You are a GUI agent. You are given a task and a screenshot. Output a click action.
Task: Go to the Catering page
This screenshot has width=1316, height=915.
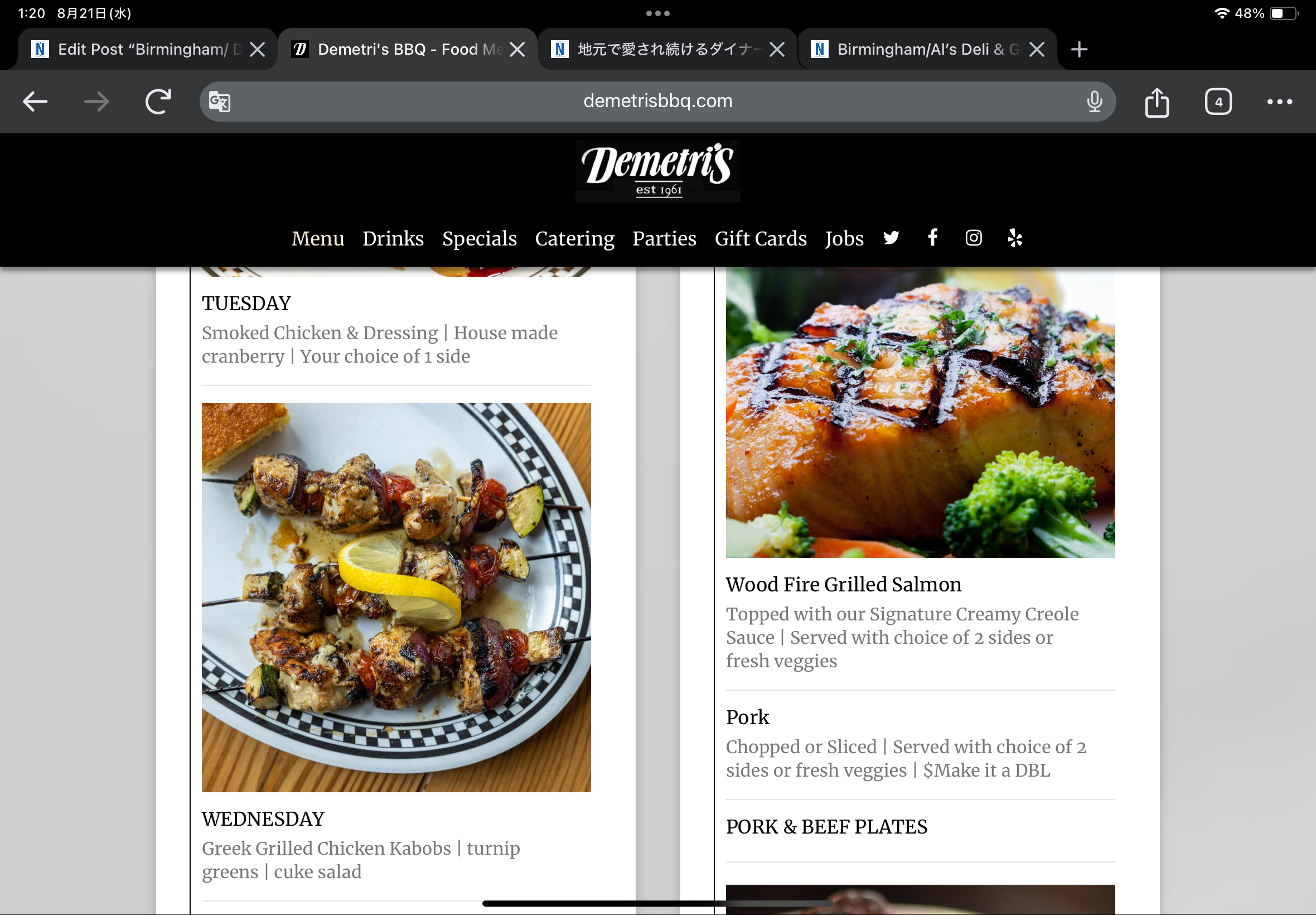pos(575,238)
